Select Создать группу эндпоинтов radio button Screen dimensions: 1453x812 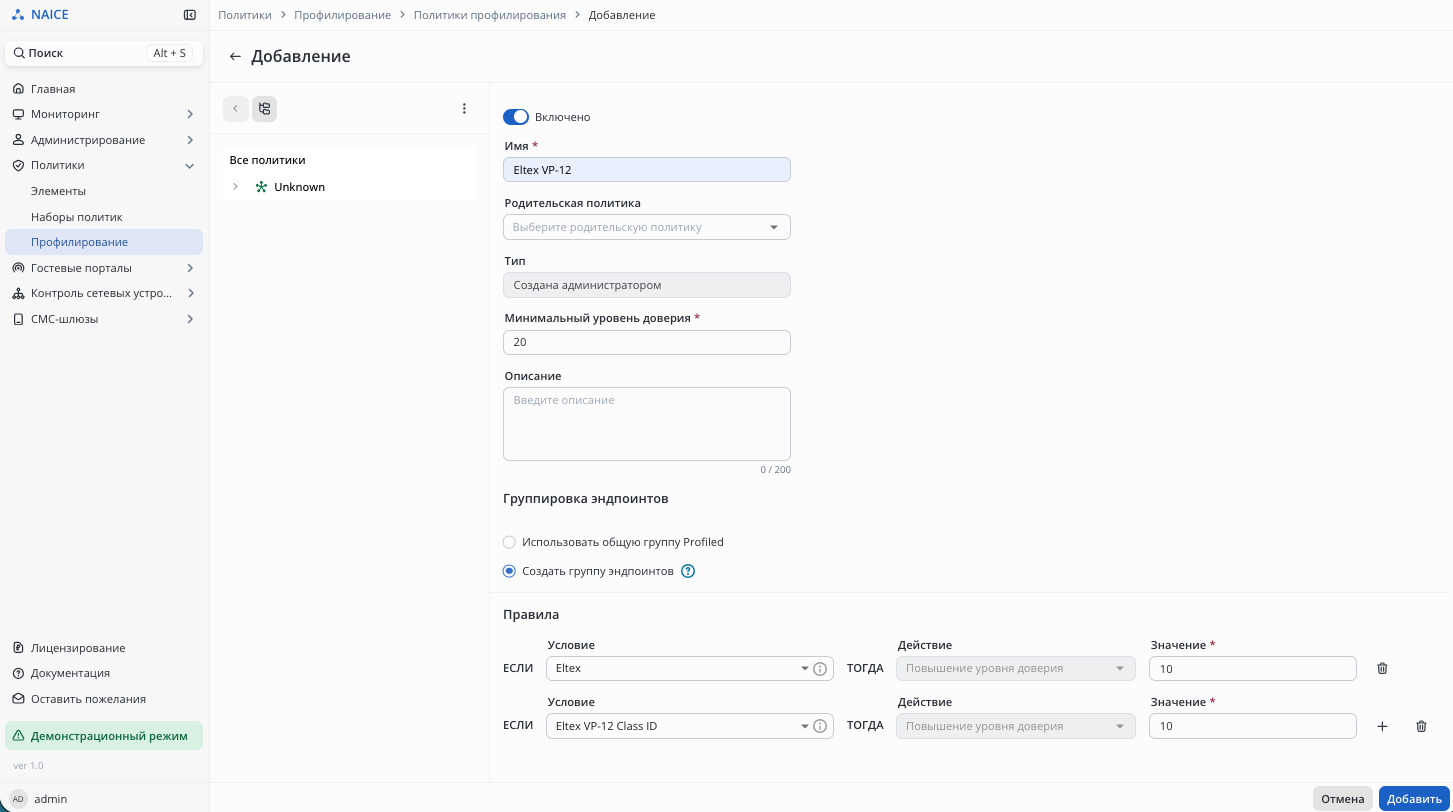pos(510,572)
